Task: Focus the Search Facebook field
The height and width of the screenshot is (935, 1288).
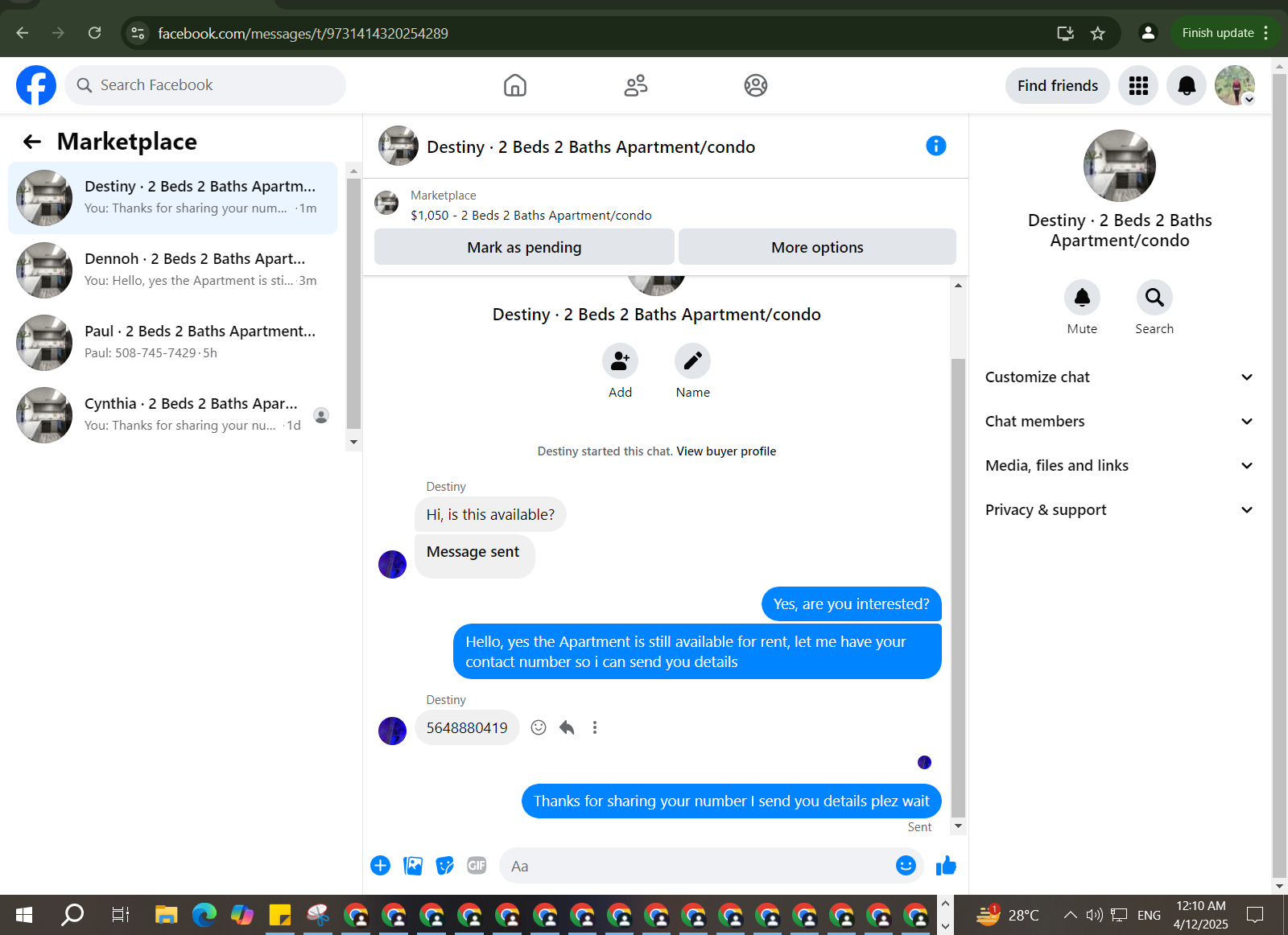Action: pos(205,85)
